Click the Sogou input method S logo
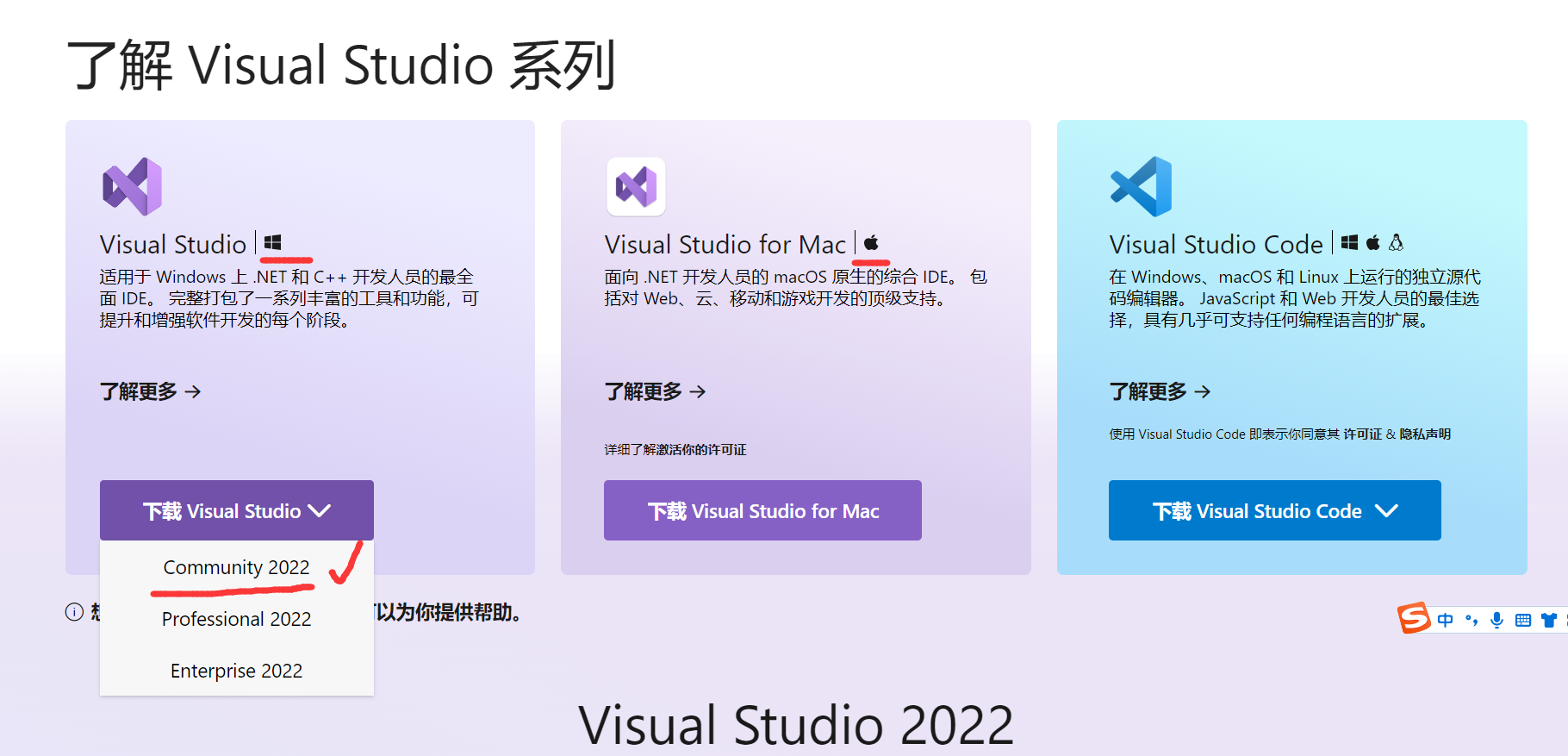 (1414, 618)
